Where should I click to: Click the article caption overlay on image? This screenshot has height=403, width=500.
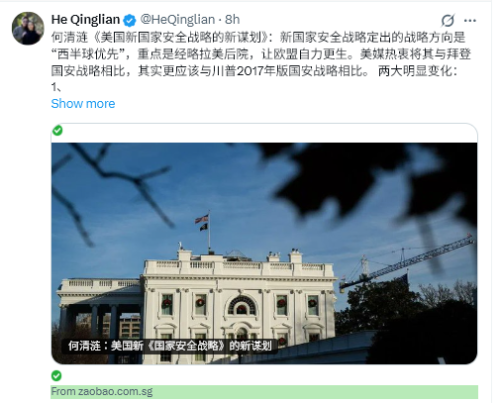[x=169, y=346]
